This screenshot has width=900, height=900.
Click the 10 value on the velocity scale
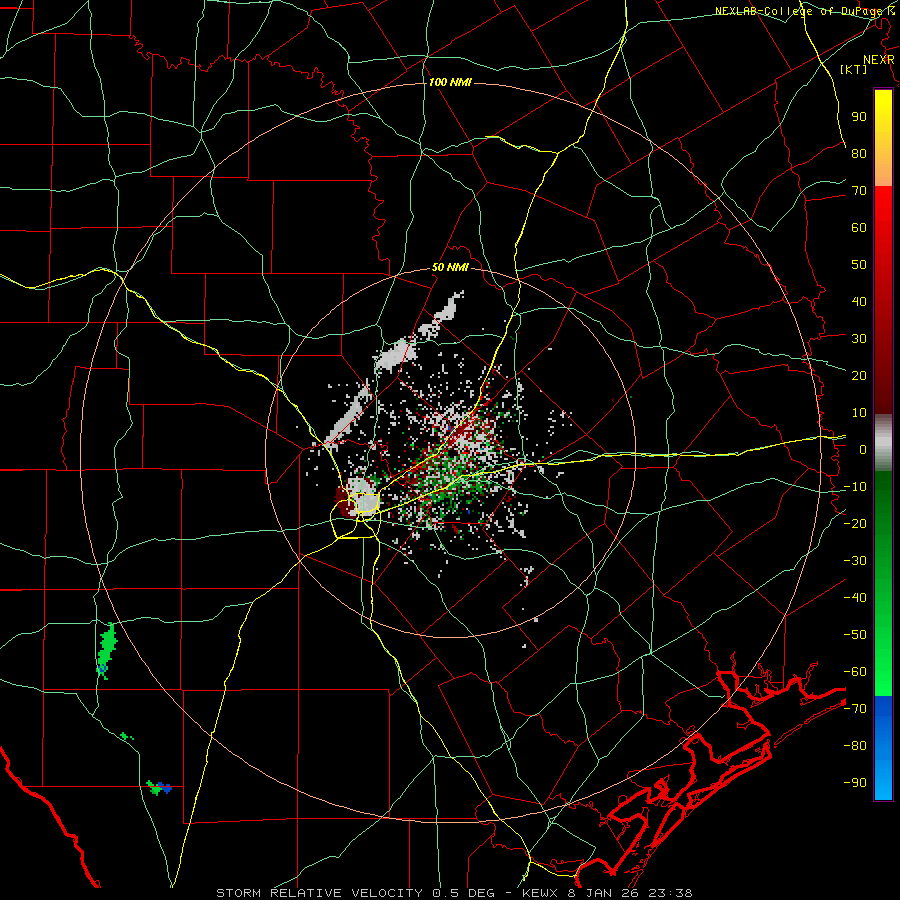(x=859, y=413)
